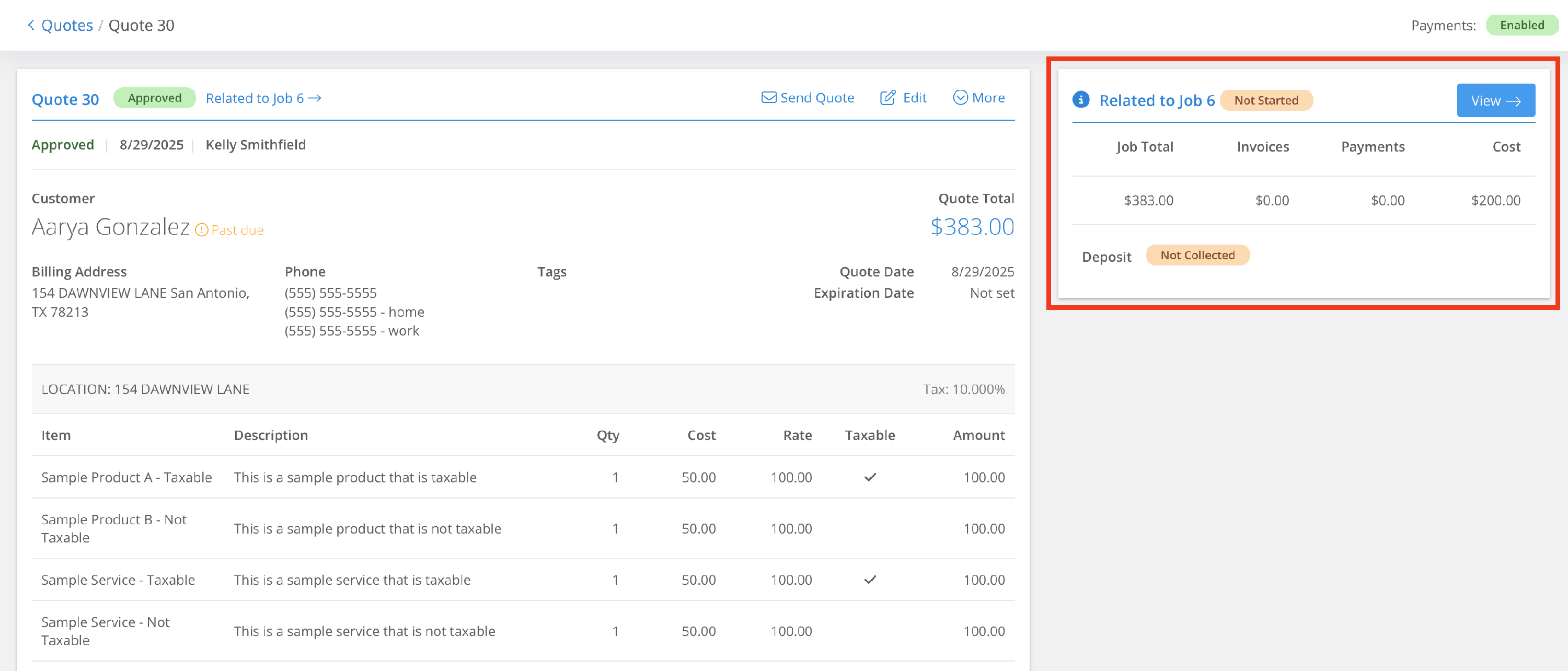The height and width of the screenshot is (671, 1568).
Task: Open the Related to Job 6 link in quote header
Action: 263,98
